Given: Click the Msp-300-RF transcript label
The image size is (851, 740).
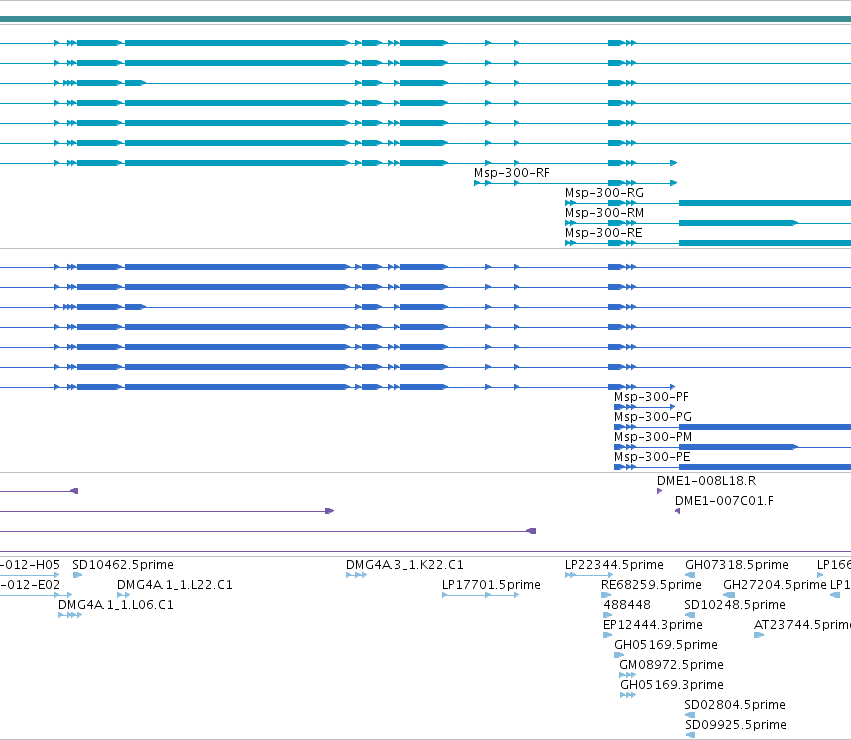Looking at the screenshot, I should click(512, 173).
